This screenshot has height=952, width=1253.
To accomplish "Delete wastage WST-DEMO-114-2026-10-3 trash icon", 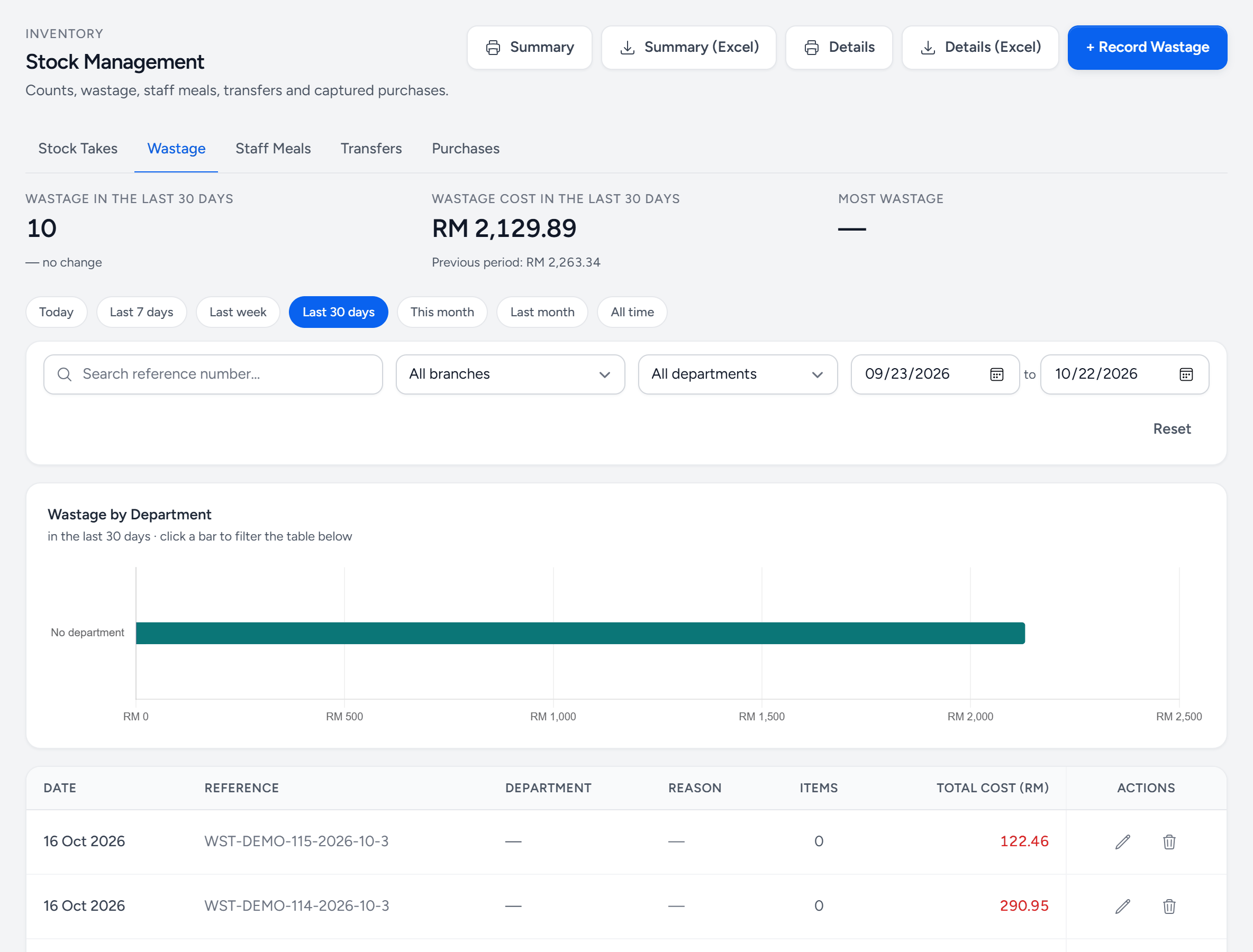I will 1169,907.
